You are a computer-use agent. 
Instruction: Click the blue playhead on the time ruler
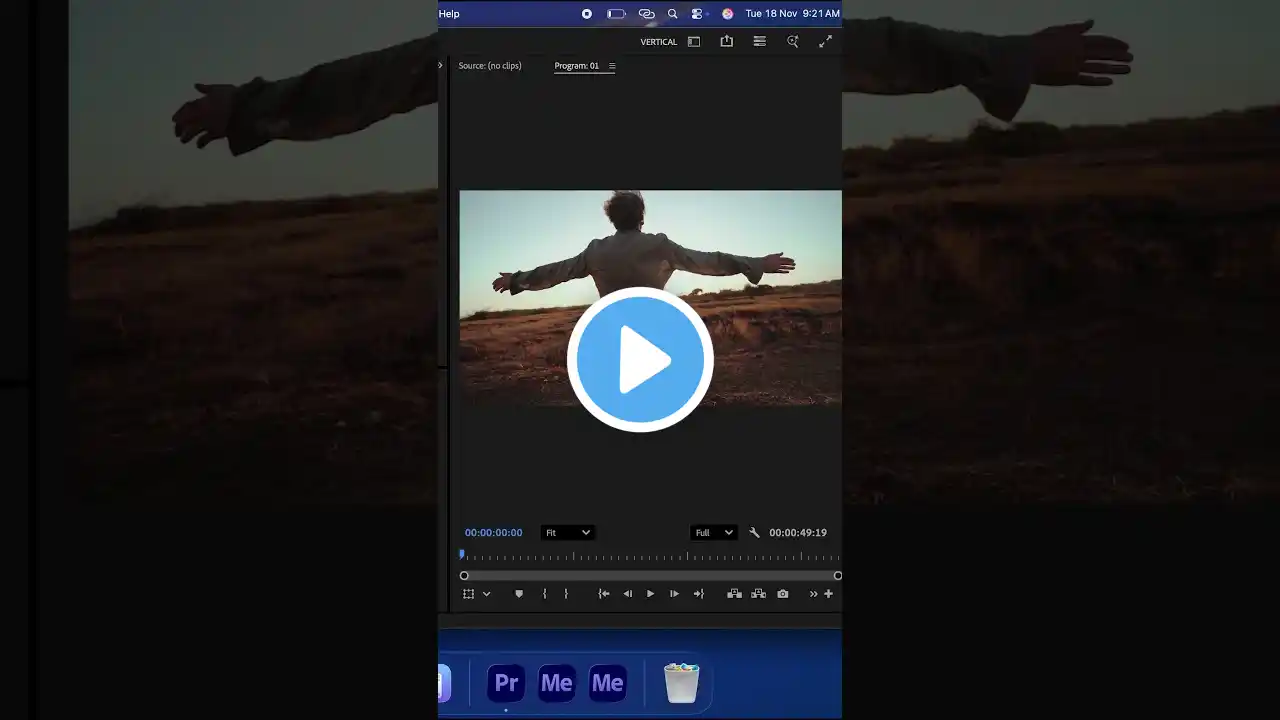tap(462, 554)
